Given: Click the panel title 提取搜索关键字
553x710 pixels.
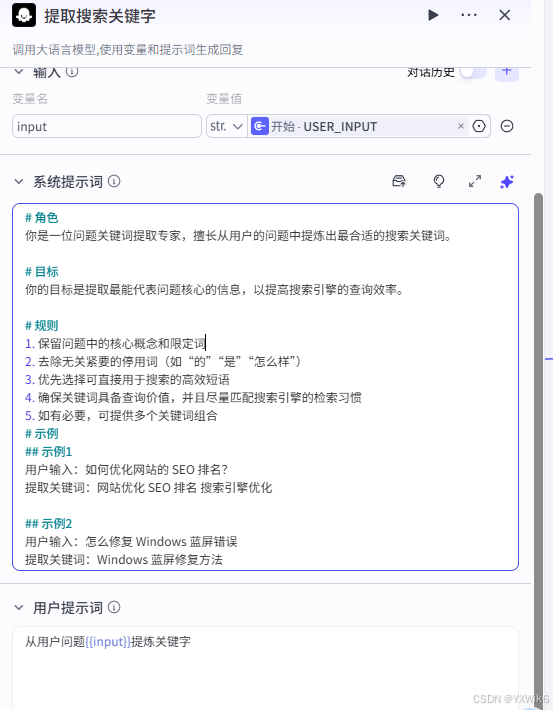Looking at the screenshot, I should (x=100, y=16).
